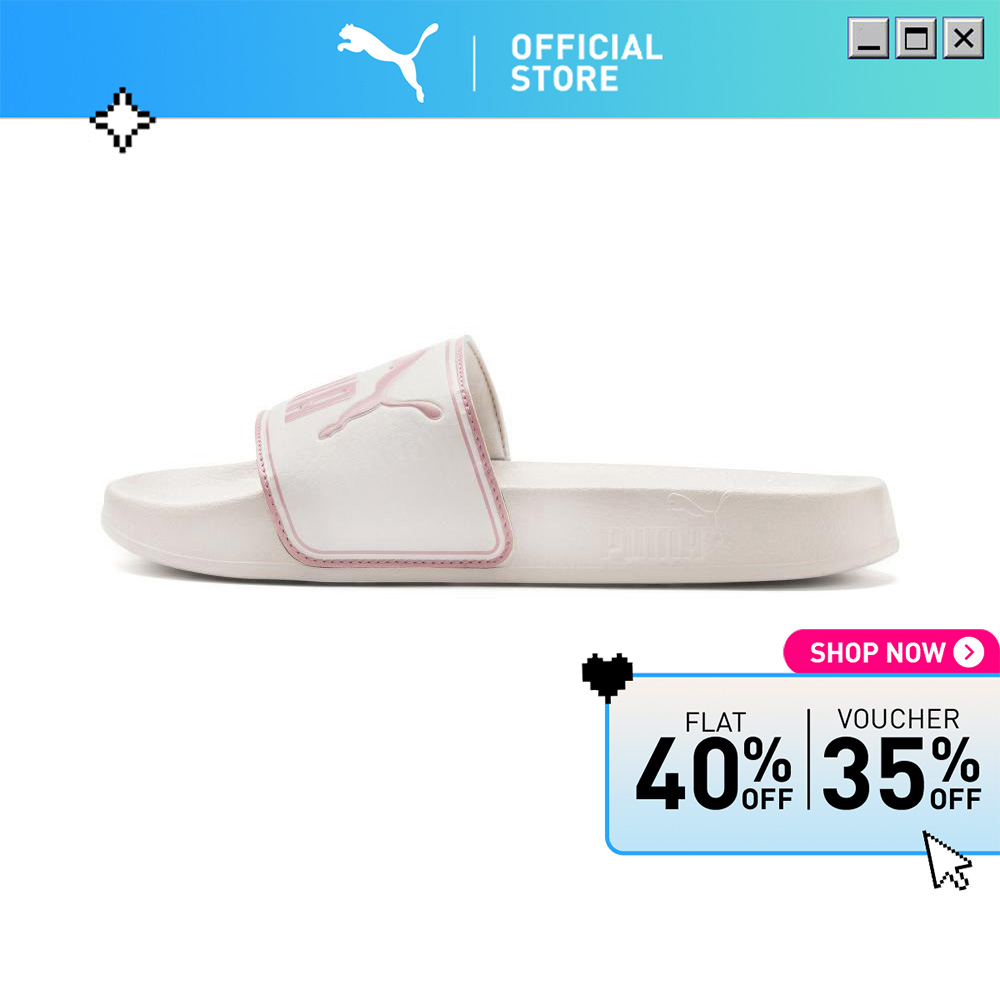
Task: Click the pixelated mouse cursor icon
Action: pos(947,860)
